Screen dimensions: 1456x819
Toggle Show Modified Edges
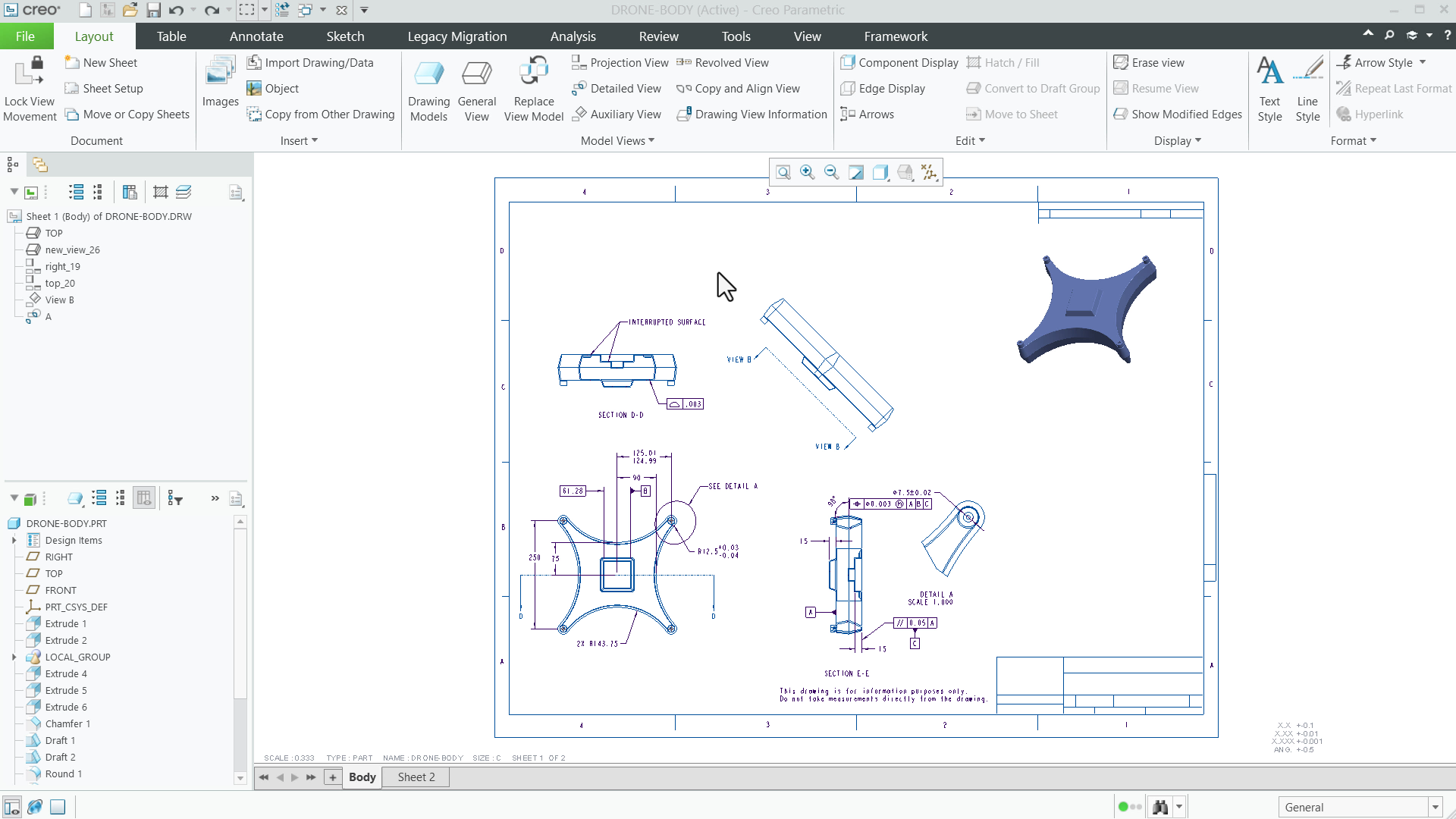(1177, 115)
